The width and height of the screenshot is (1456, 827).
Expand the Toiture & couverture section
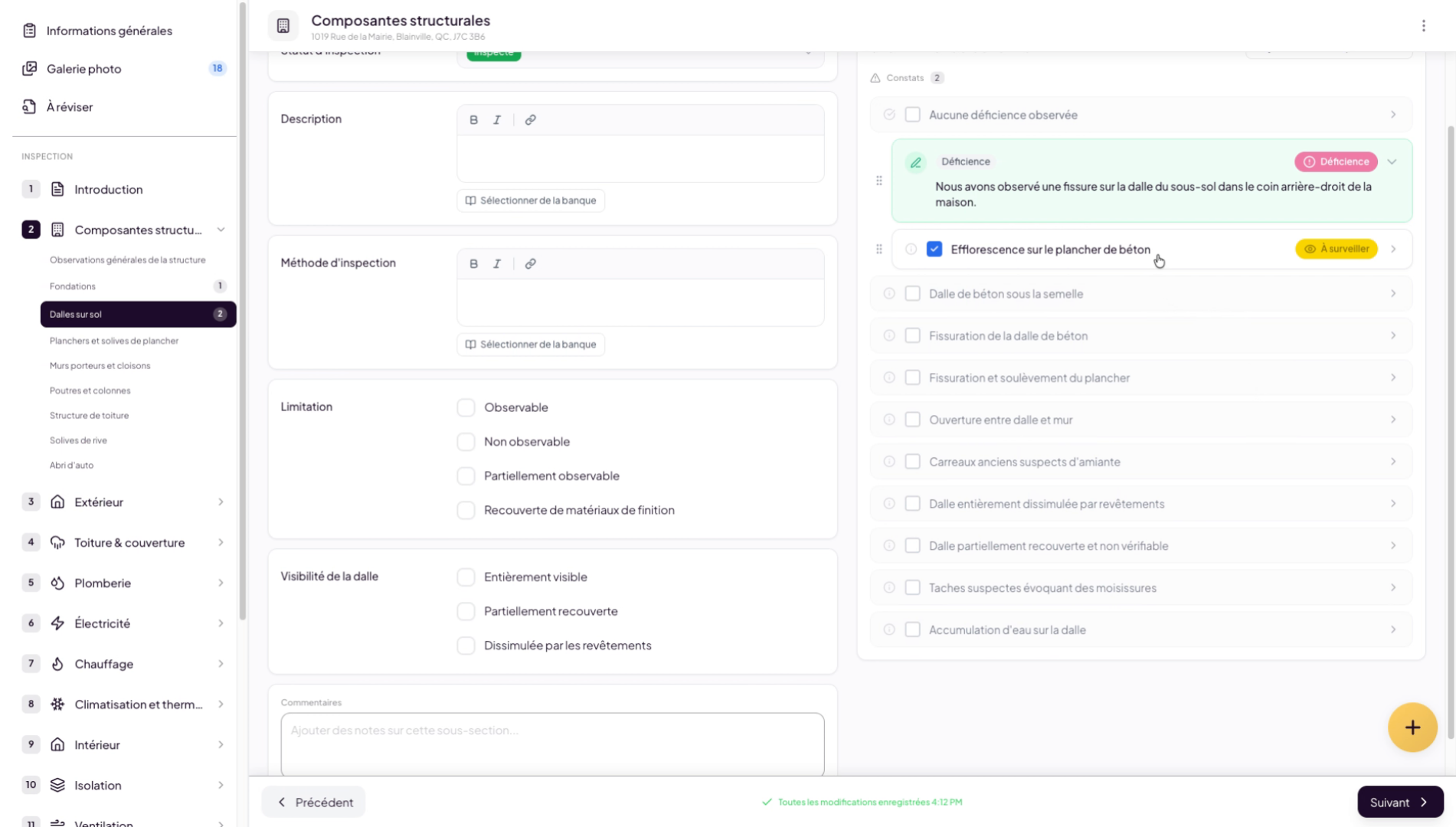pos(221,543)
